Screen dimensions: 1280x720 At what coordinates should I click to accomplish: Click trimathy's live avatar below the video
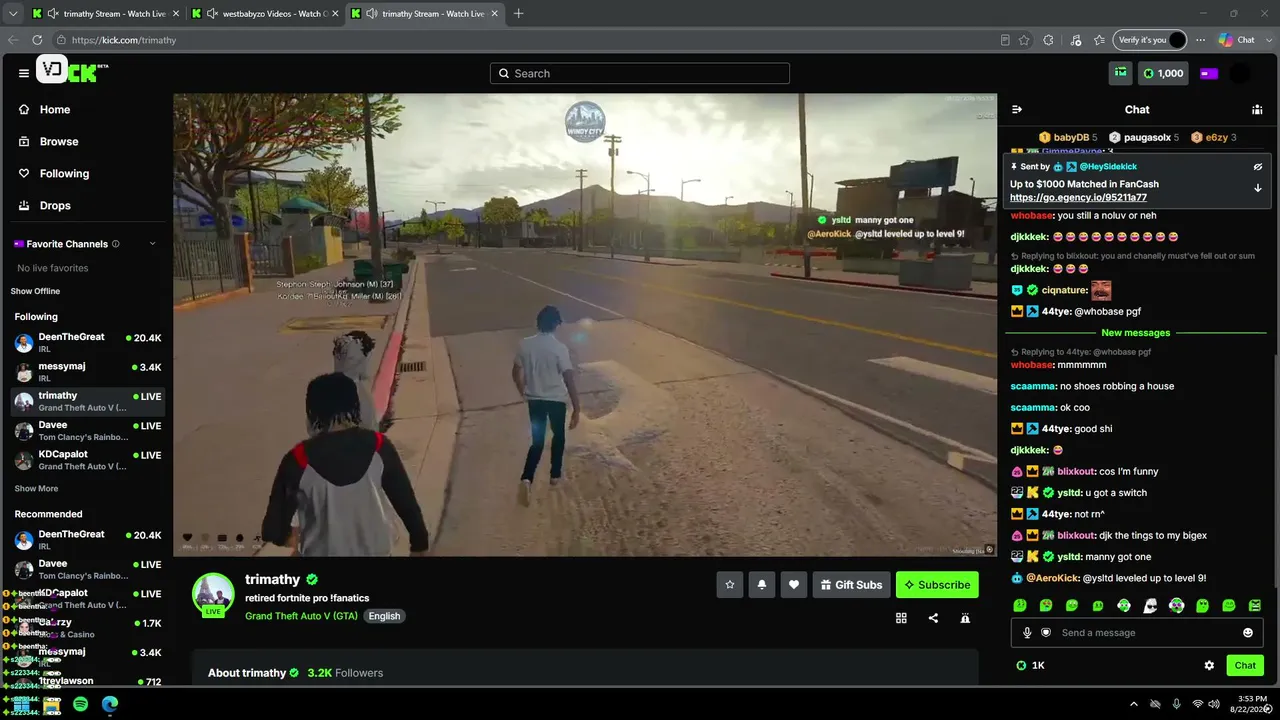coord(213,594)
